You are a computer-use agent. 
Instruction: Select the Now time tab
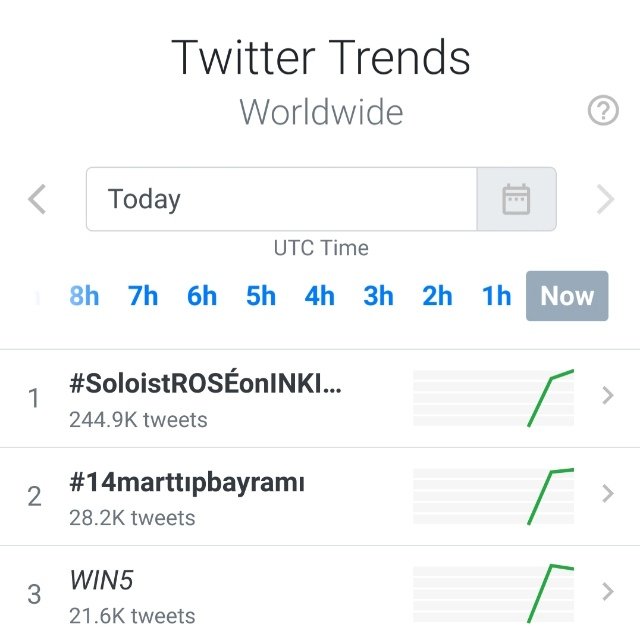pos(567,296)
